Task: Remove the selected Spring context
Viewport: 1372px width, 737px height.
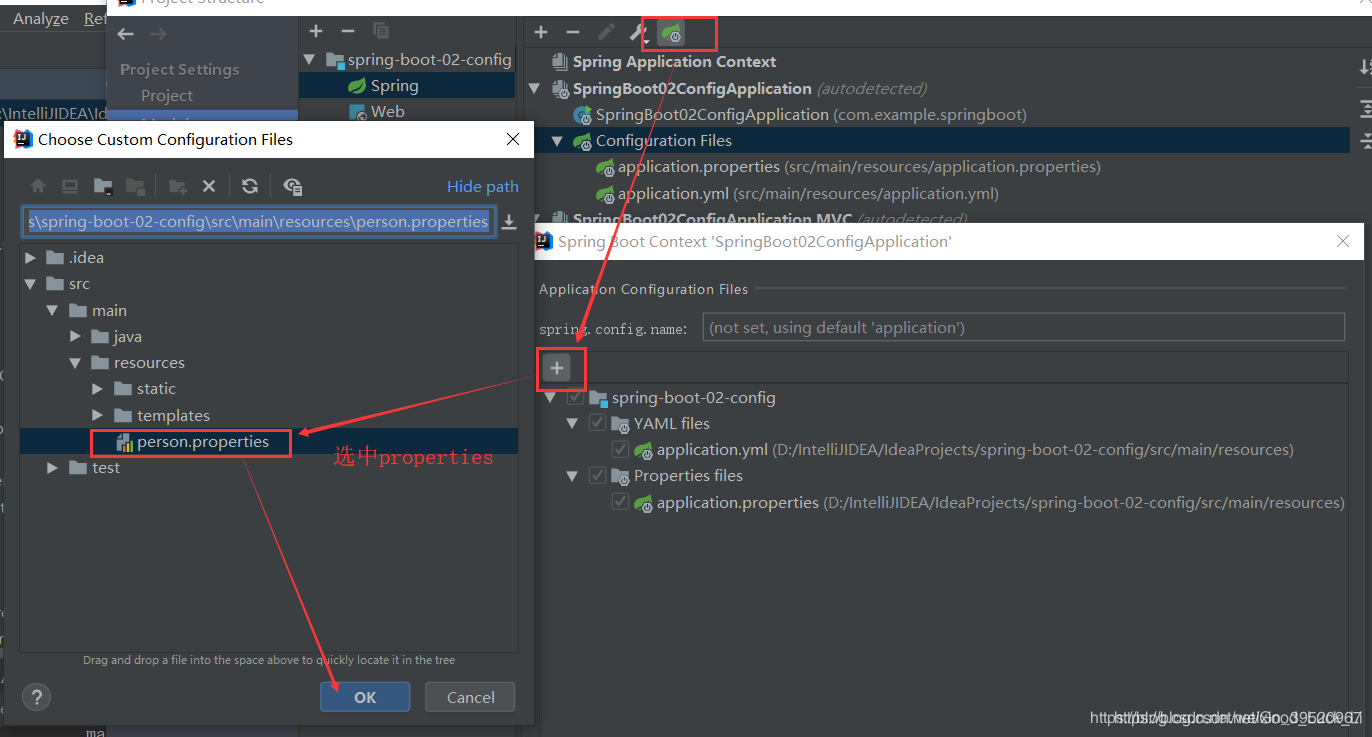Action: point(573,33)
